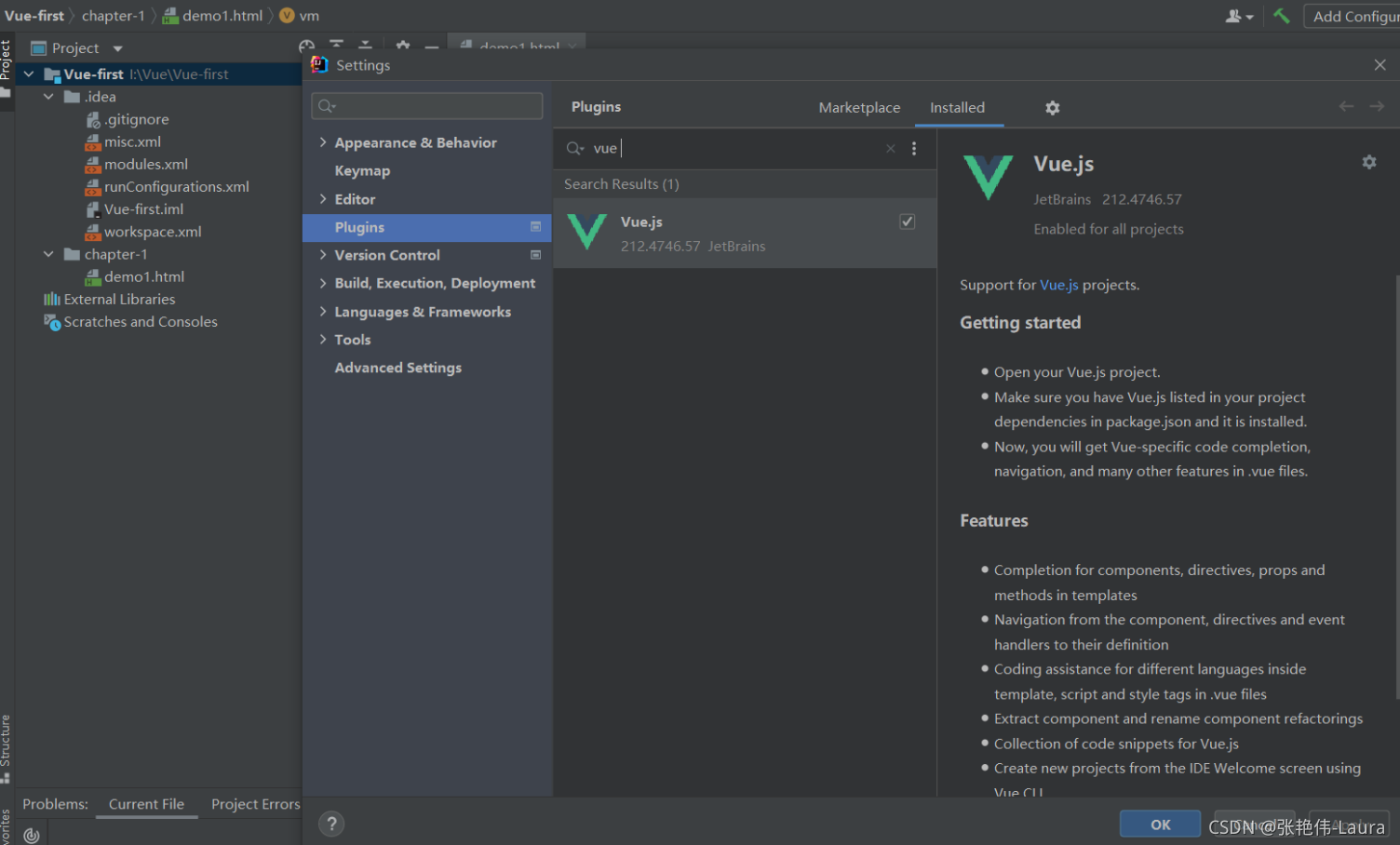Open user account icon in toolbar
The image size is (1400, 845).
pos(1239,16)
